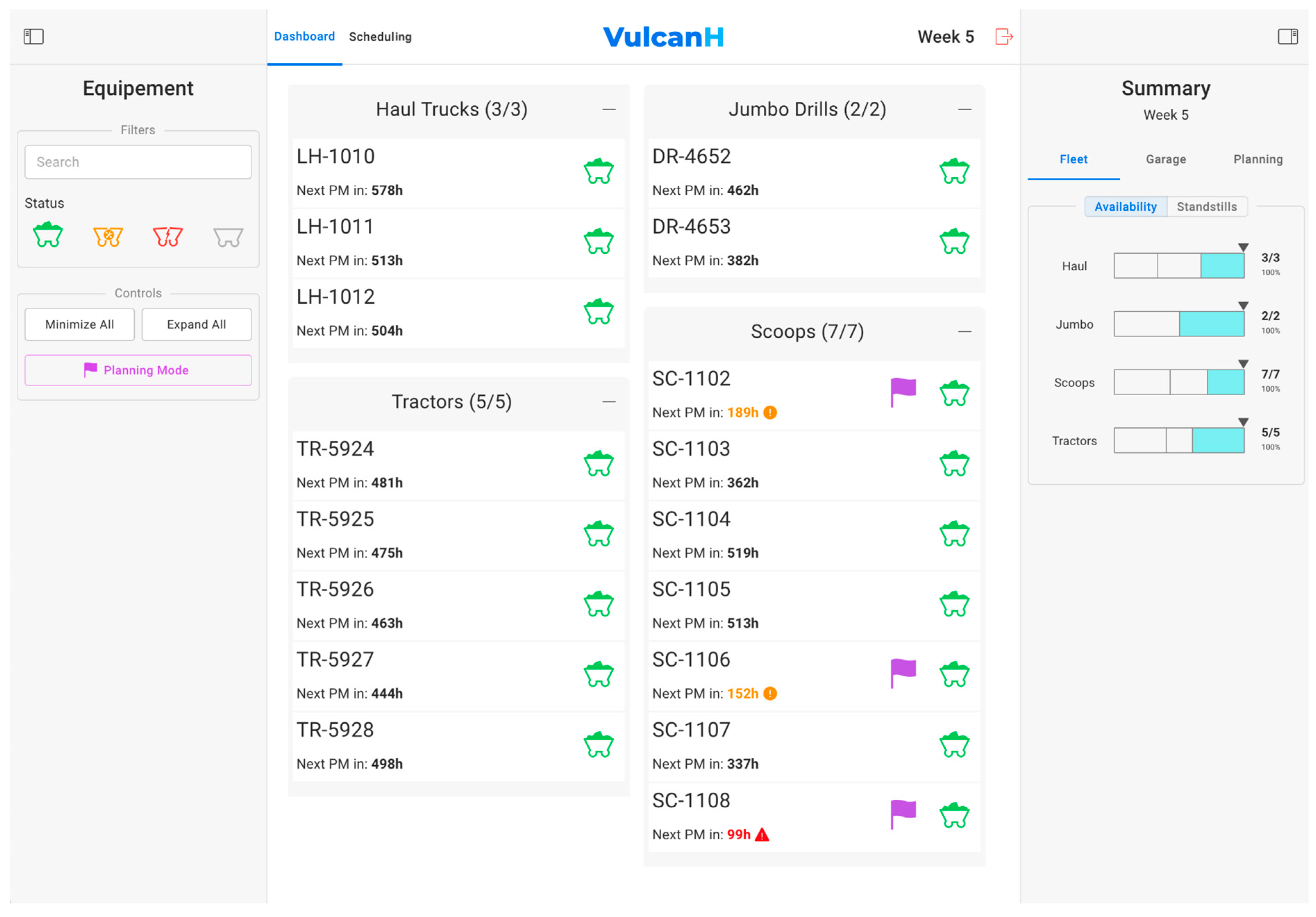Open the Scheduling tab

pyautogui.click(x=380, y=37)
